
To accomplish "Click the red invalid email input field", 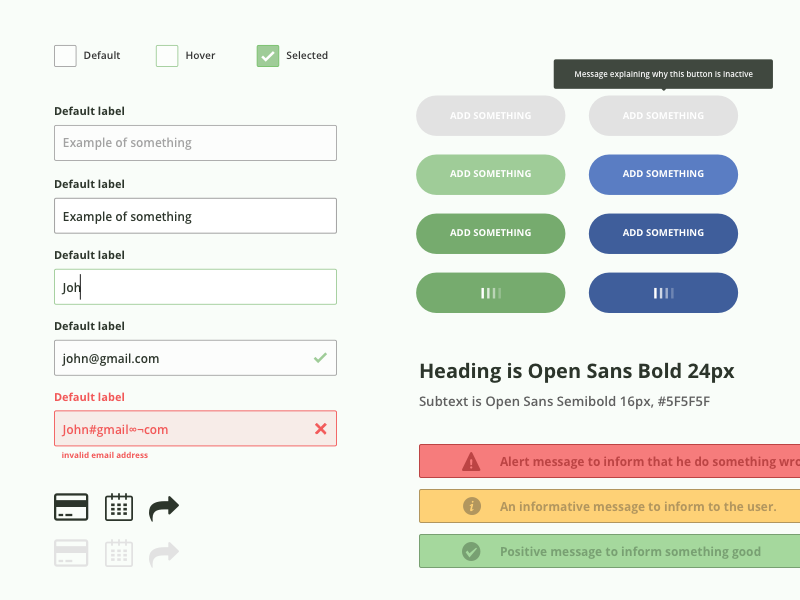I will [195, 428].
